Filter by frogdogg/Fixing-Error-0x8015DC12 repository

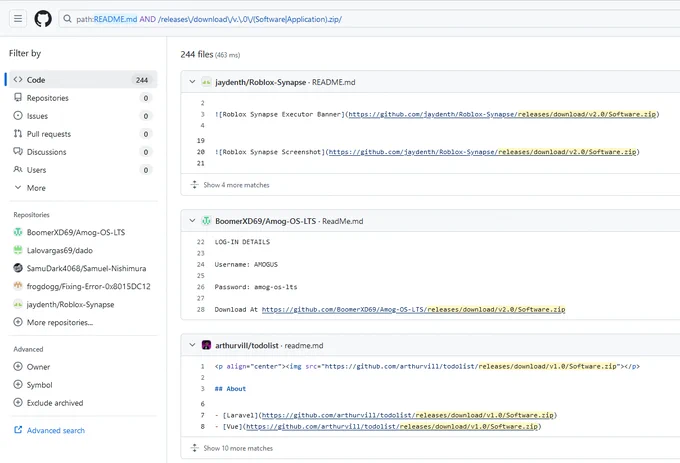pos(88,287)
